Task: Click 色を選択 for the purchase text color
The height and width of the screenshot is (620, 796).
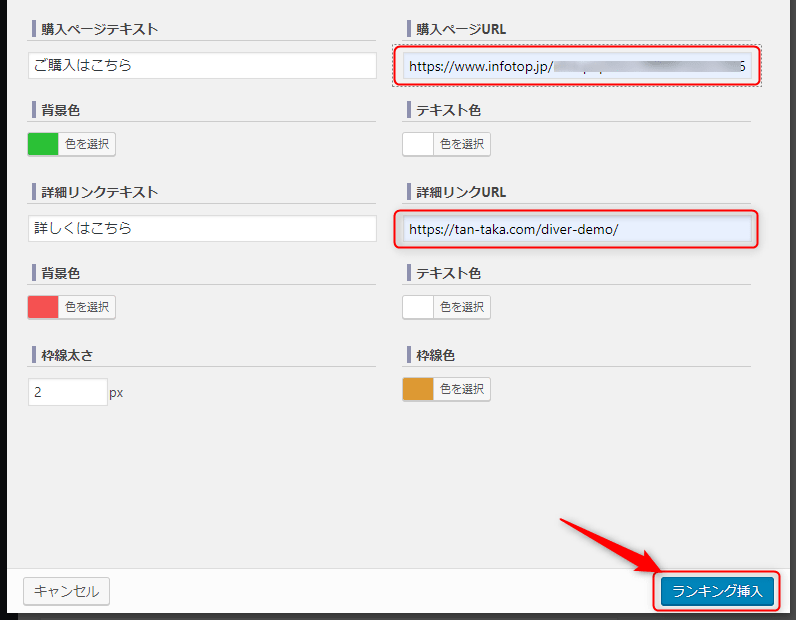Action: [462, 144]
